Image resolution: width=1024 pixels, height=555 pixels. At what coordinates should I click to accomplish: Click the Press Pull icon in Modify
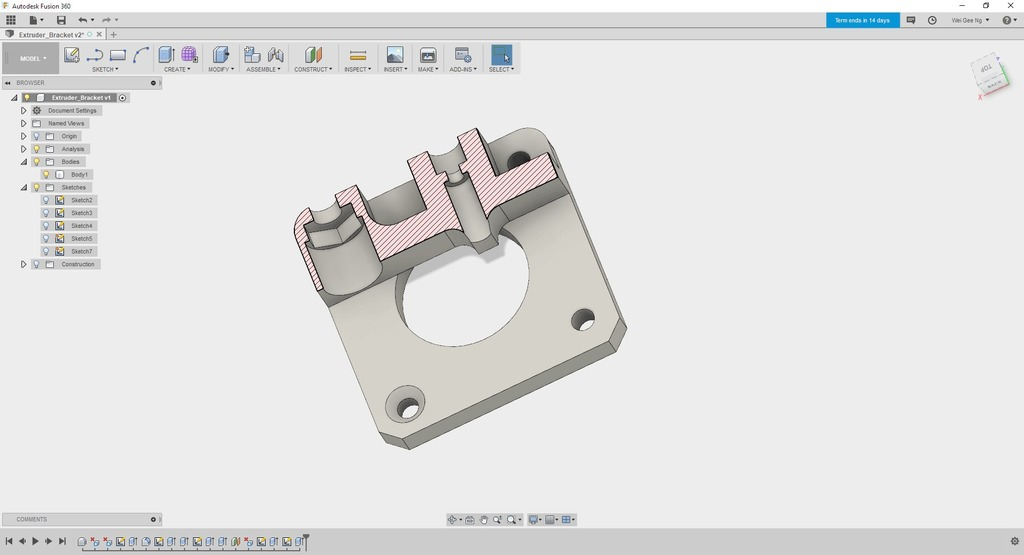click(220, 55)
